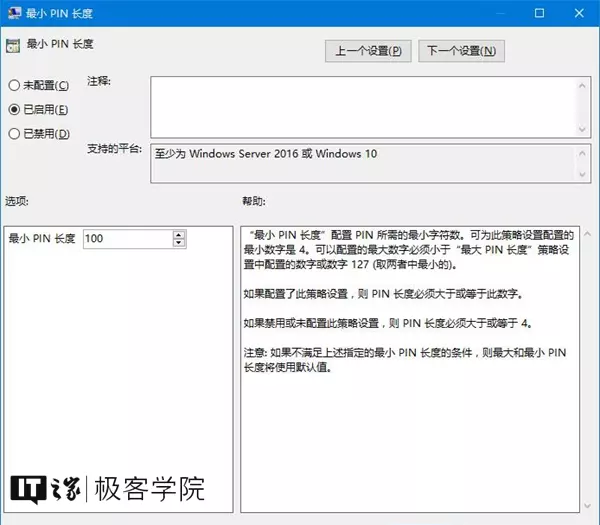Go to 上一个设置(P) previous setting

368,51
